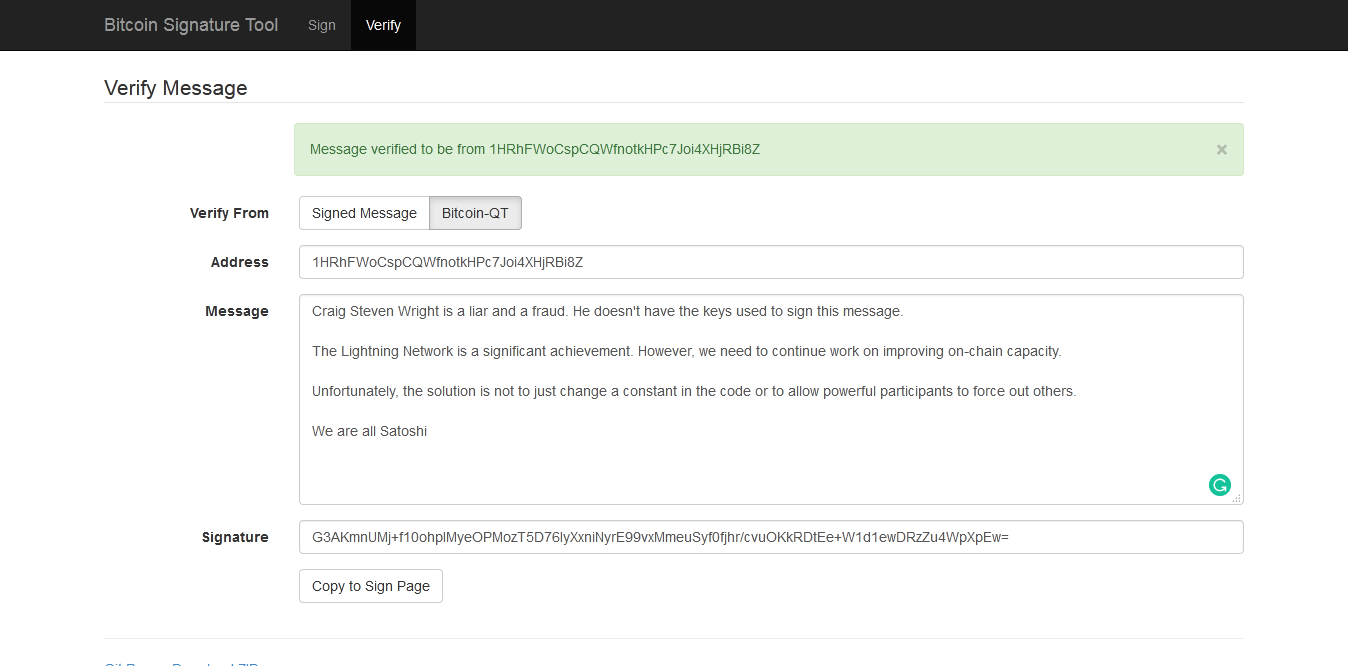Click after 'We are all Satoshi' in message
The width and height of the screenshot is (1348, 666).
429,431
